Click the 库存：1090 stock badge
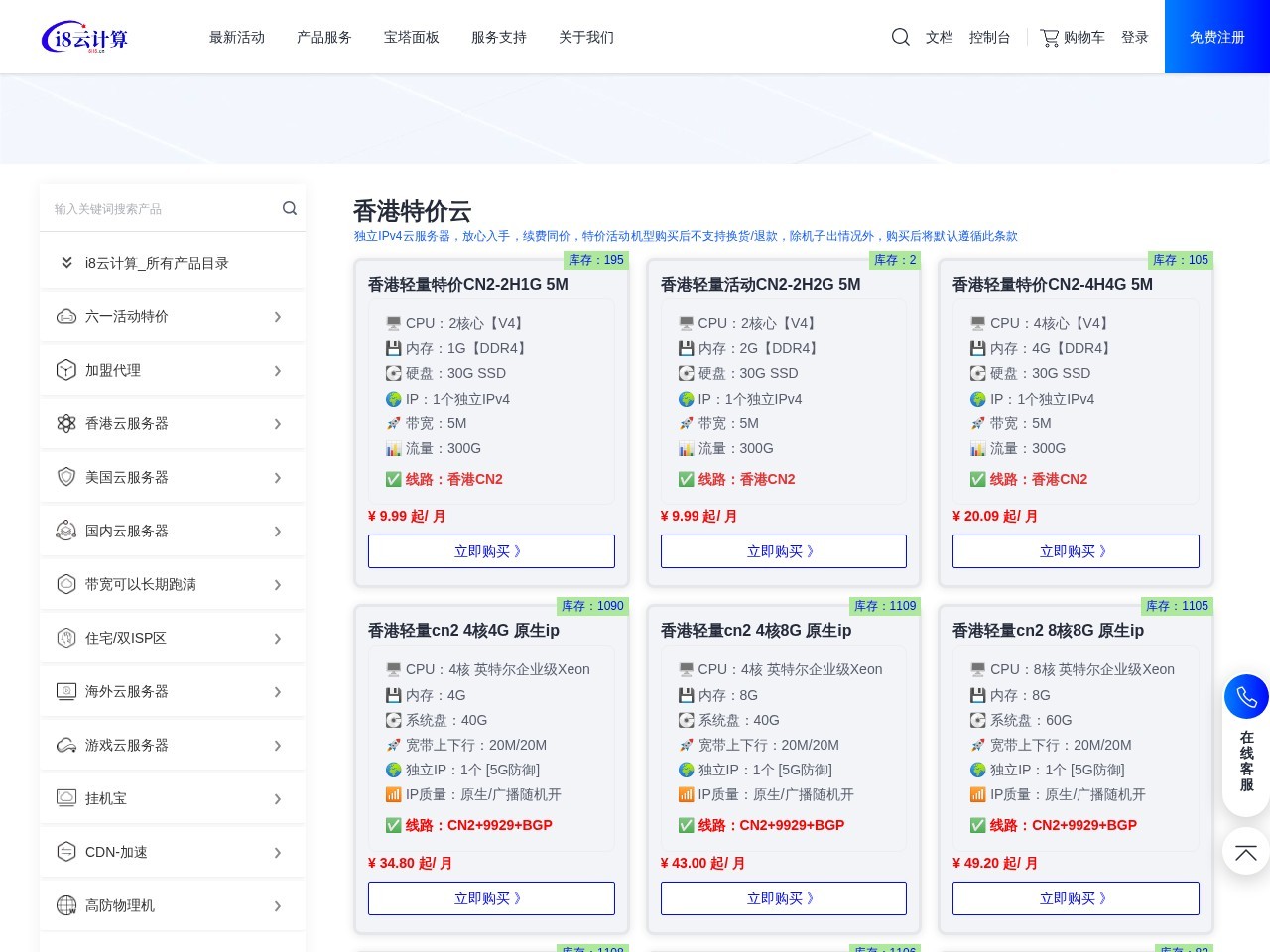Viewport: 1270px width, 952px height. click(x=592, y=606)
